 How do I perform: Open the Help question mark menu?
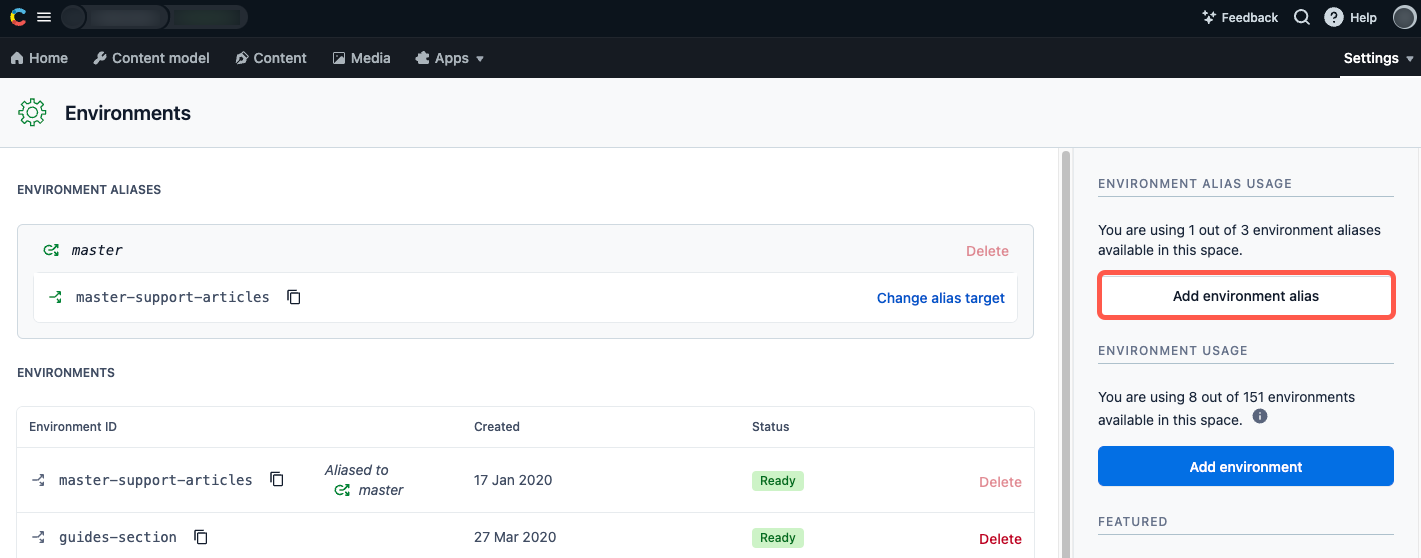pyautogui.click(x=1351, y=17)
